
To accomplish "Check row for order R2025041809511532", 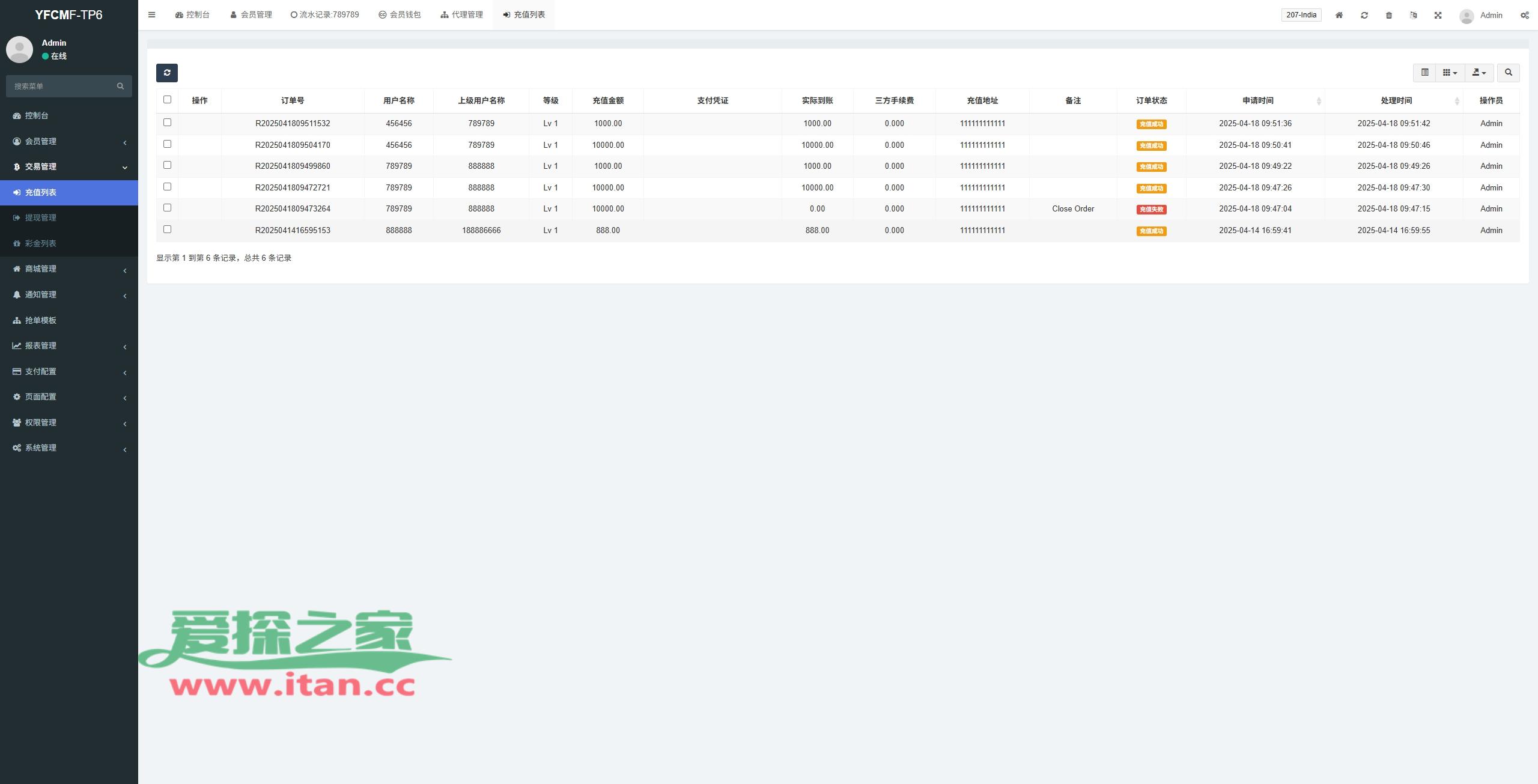I will click(167, 123).
